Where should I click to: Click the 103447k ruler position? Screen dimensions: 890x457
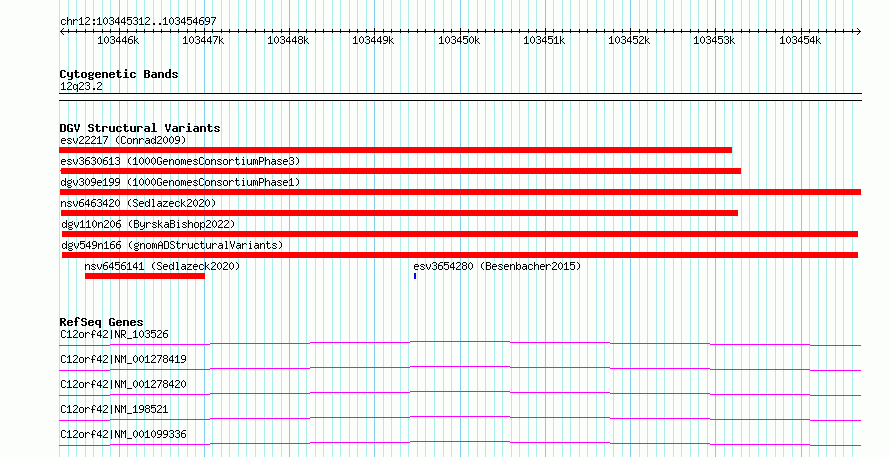(x=203, y=41)
